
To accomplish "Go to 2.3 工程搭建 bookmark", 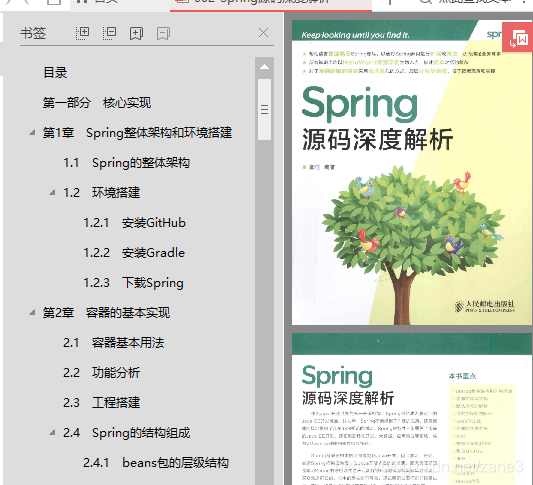I will (102, 403).
